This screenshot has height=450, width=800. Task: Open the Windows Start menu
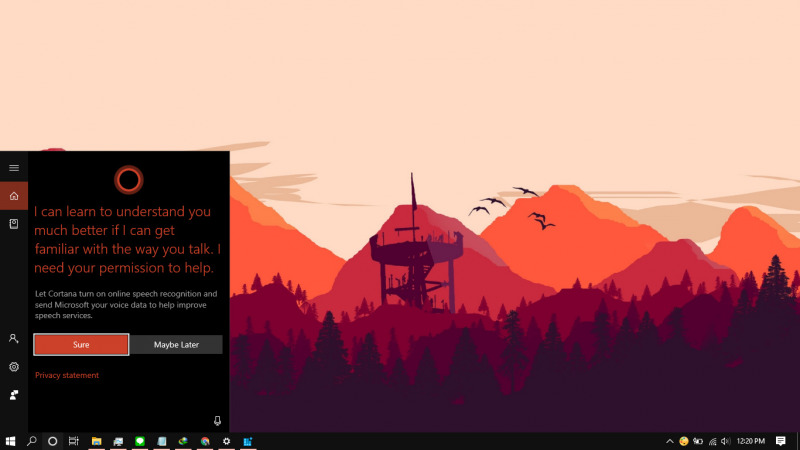[x=10, y=441]
